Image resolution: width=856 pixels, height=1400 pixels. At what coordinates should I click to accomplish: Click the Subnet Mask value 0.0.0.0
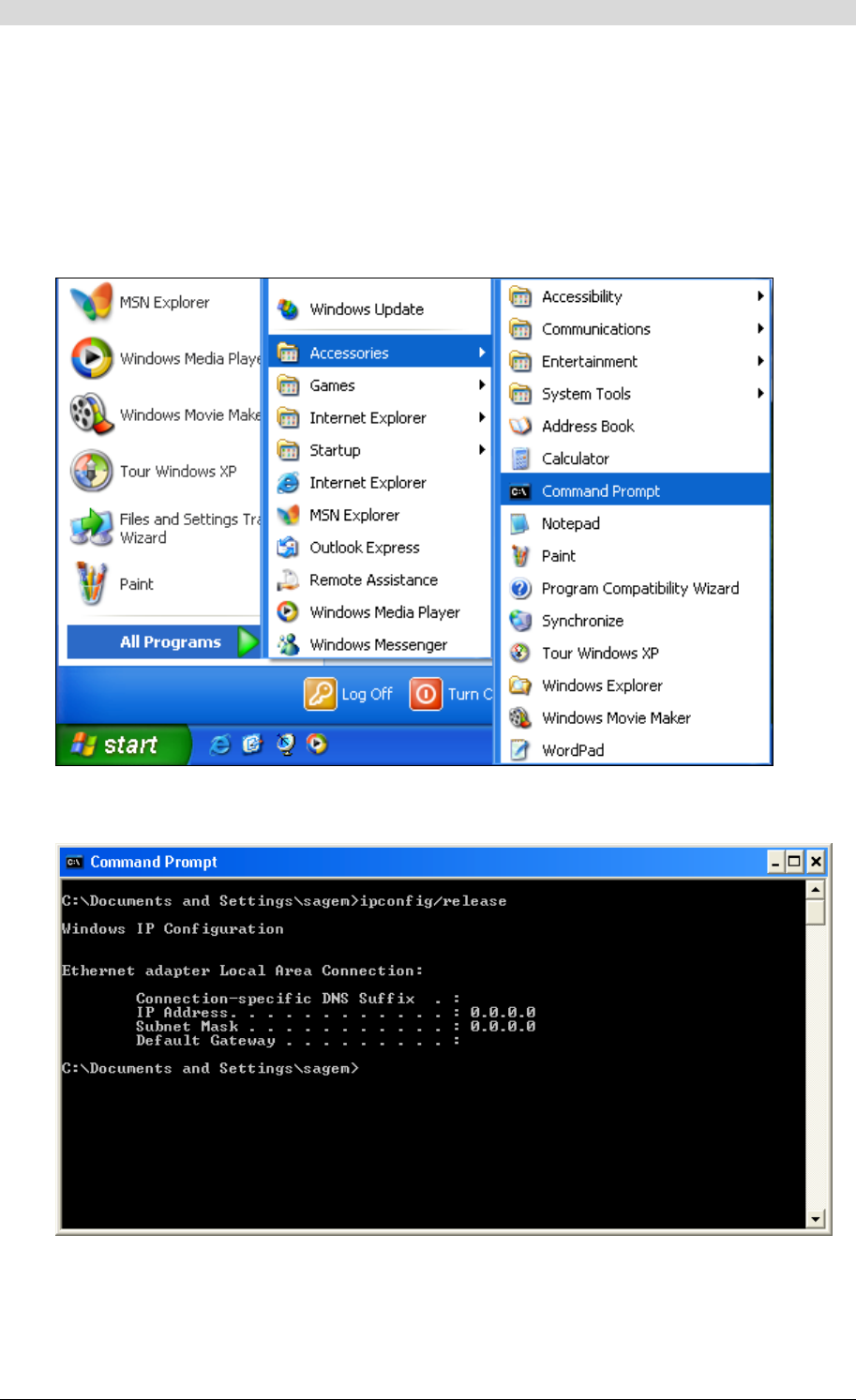click(503, 1027)
